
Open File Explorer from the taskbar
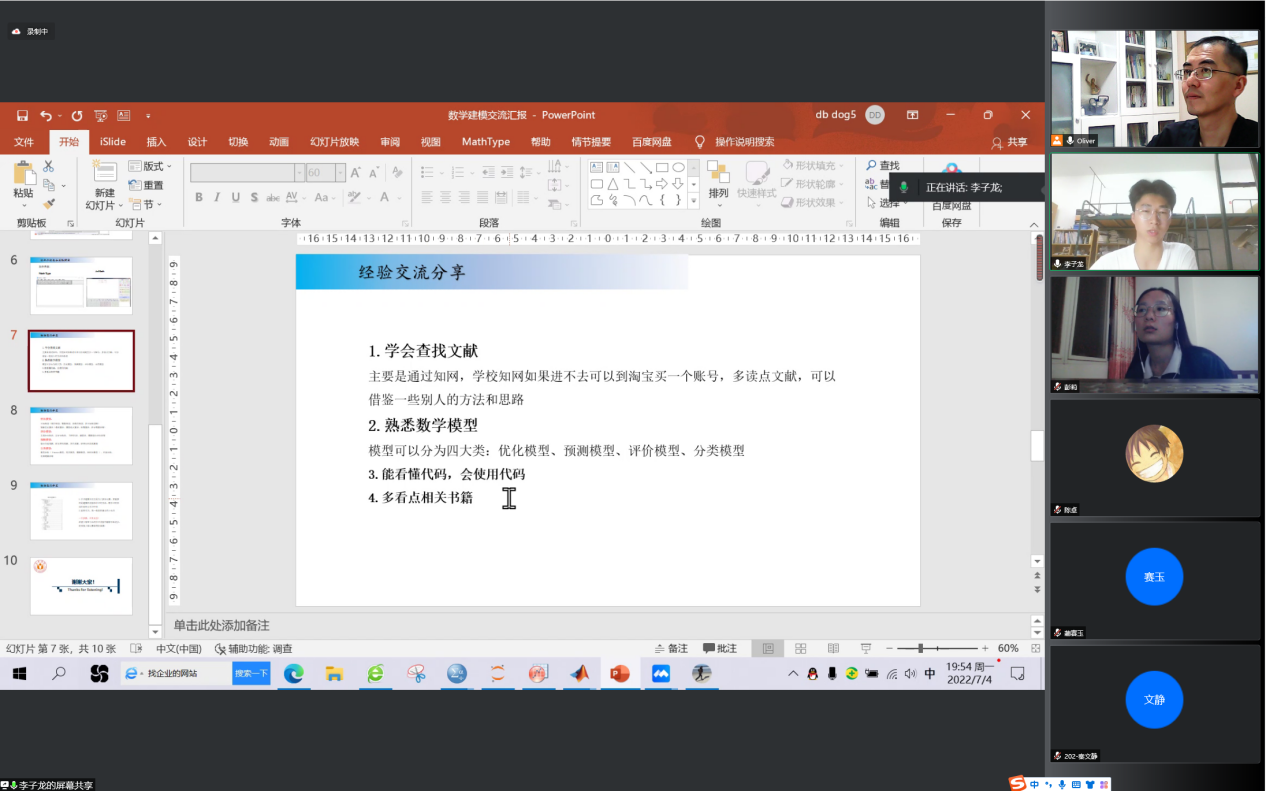tap(334, 674)
